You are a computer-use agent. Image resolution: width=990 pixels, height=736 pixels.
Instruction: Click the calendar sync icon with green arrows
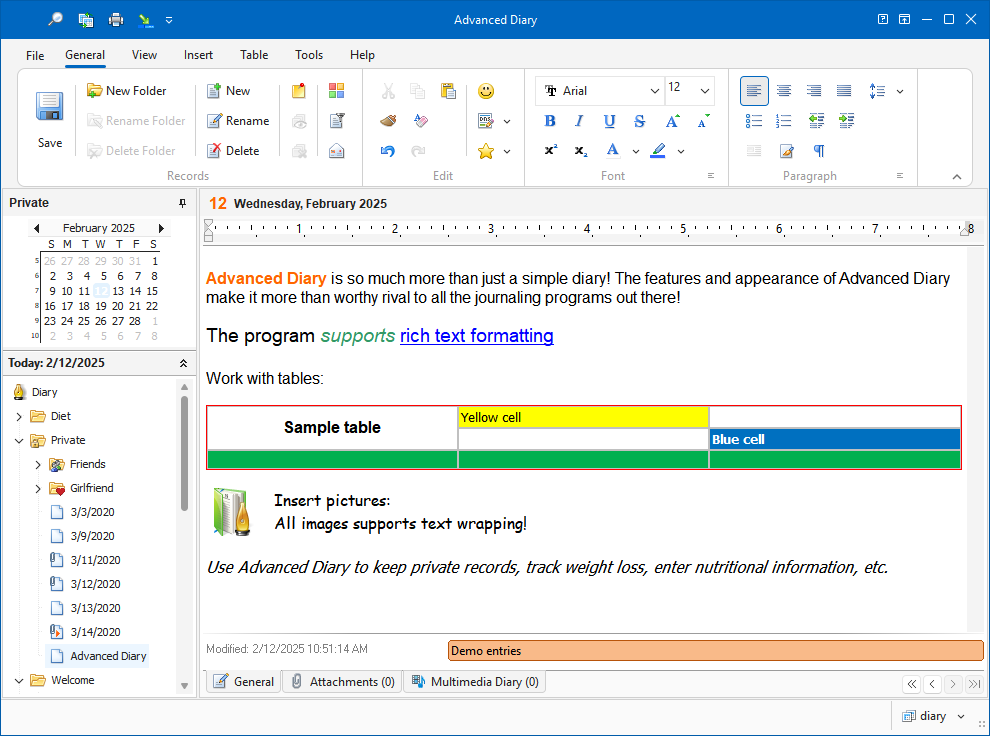[86, 20]
